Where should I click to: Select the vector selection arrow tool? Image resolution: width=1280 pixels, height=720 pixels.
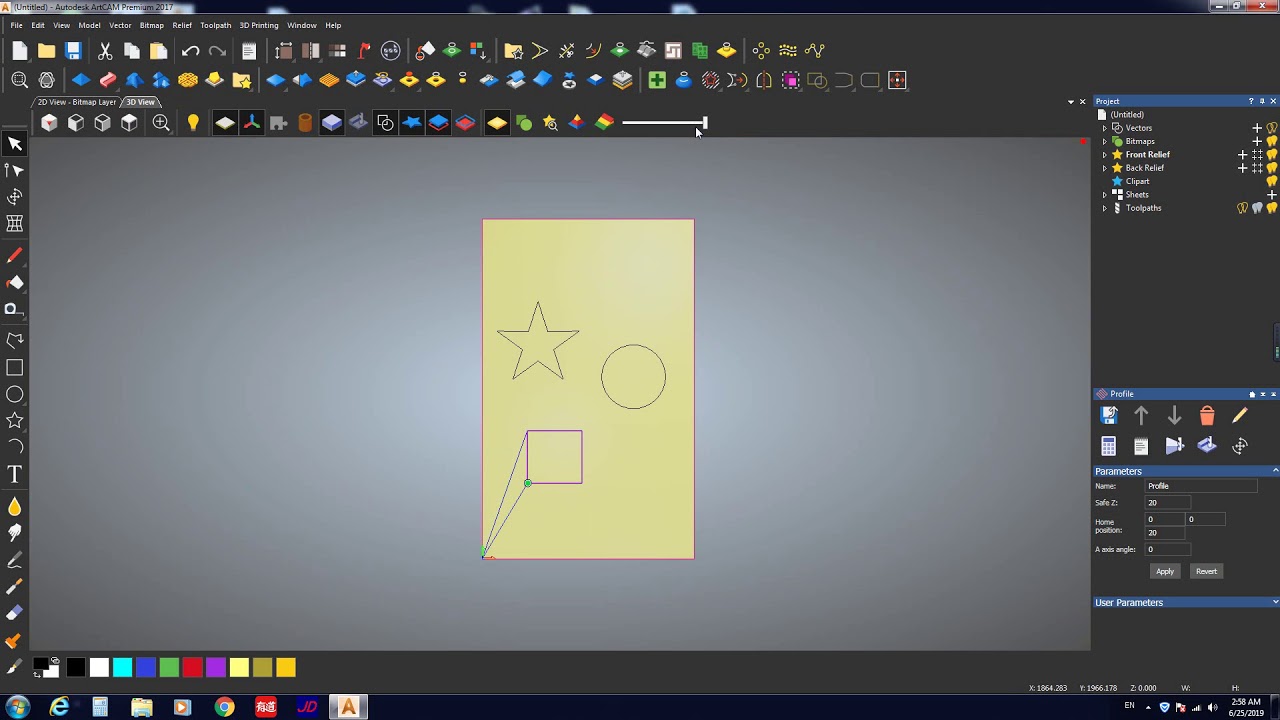click(15, 143)
